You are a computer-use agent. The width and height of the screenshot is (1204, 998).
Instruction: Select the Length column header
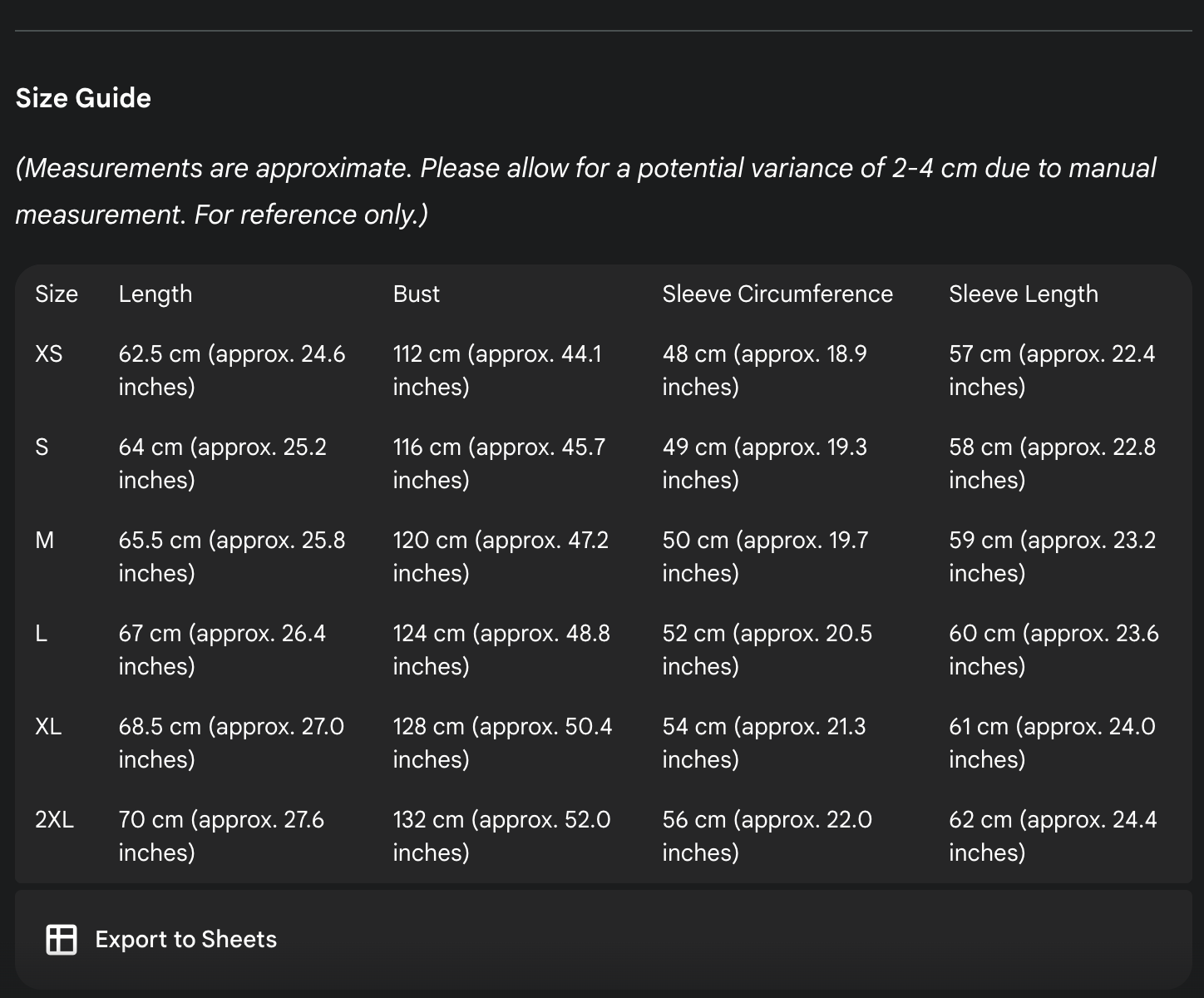[155, 294]
